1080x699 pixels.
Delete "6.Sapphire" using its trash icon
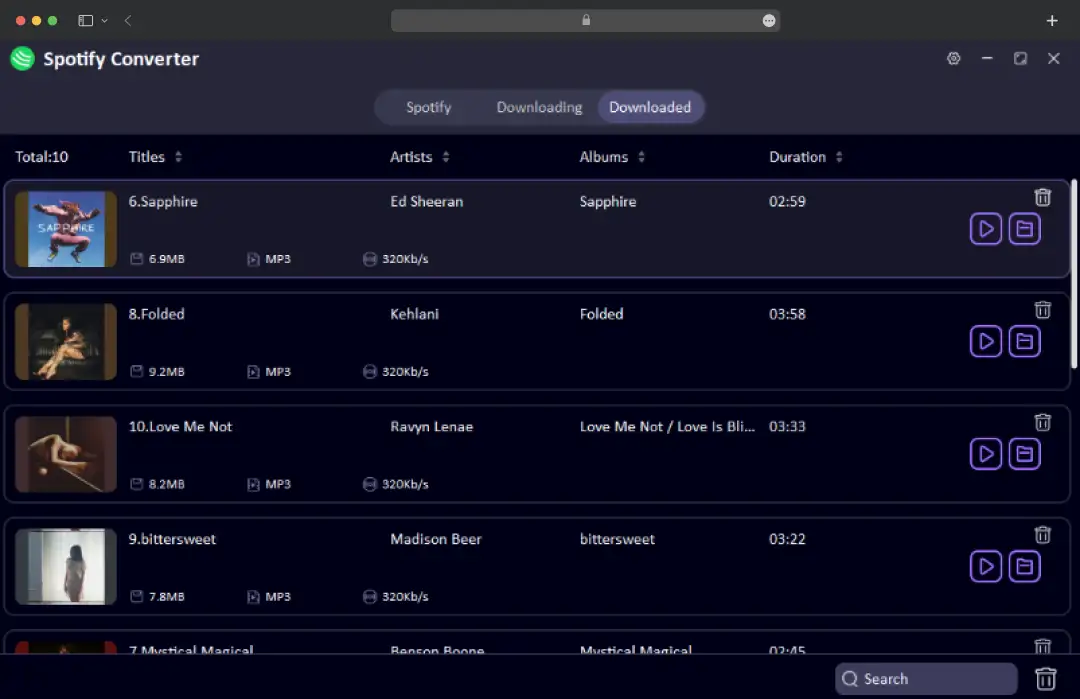1042,197
